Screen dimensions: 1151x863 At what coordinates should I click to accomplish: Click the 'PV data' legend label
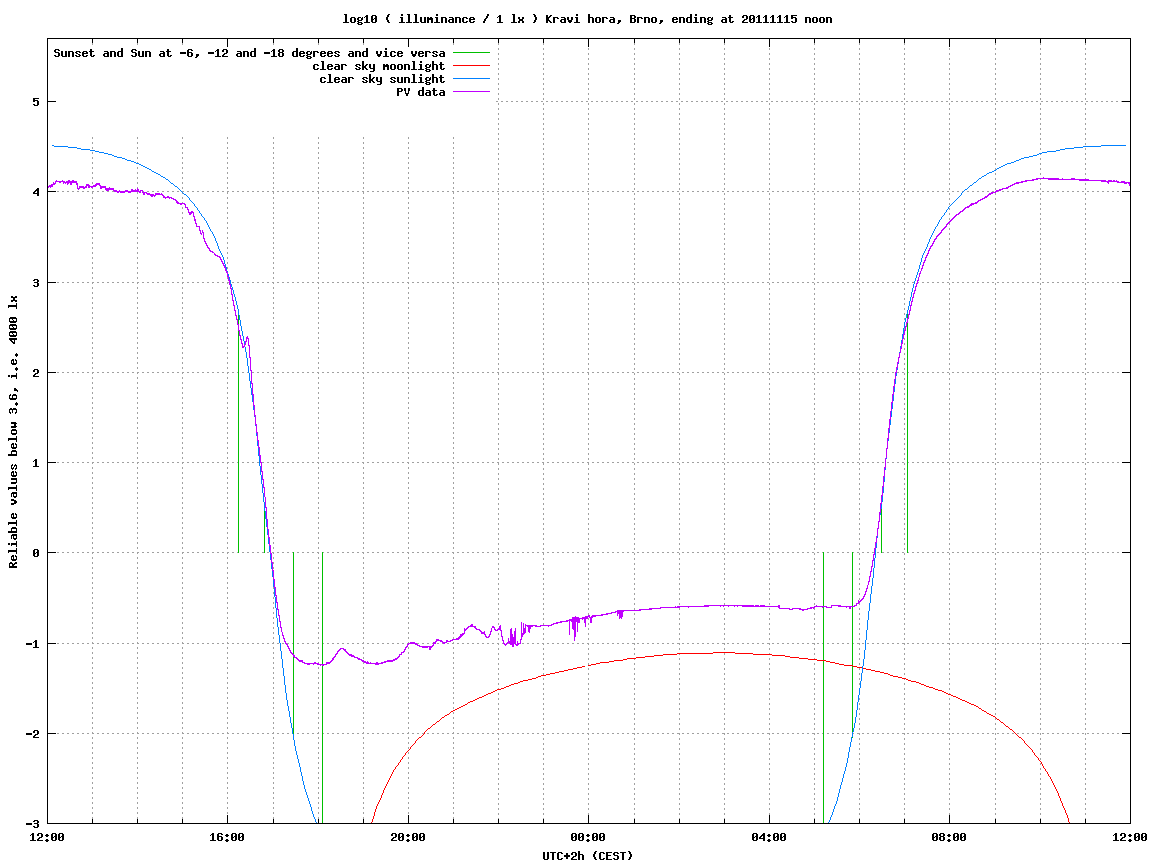tap(421, 92)
